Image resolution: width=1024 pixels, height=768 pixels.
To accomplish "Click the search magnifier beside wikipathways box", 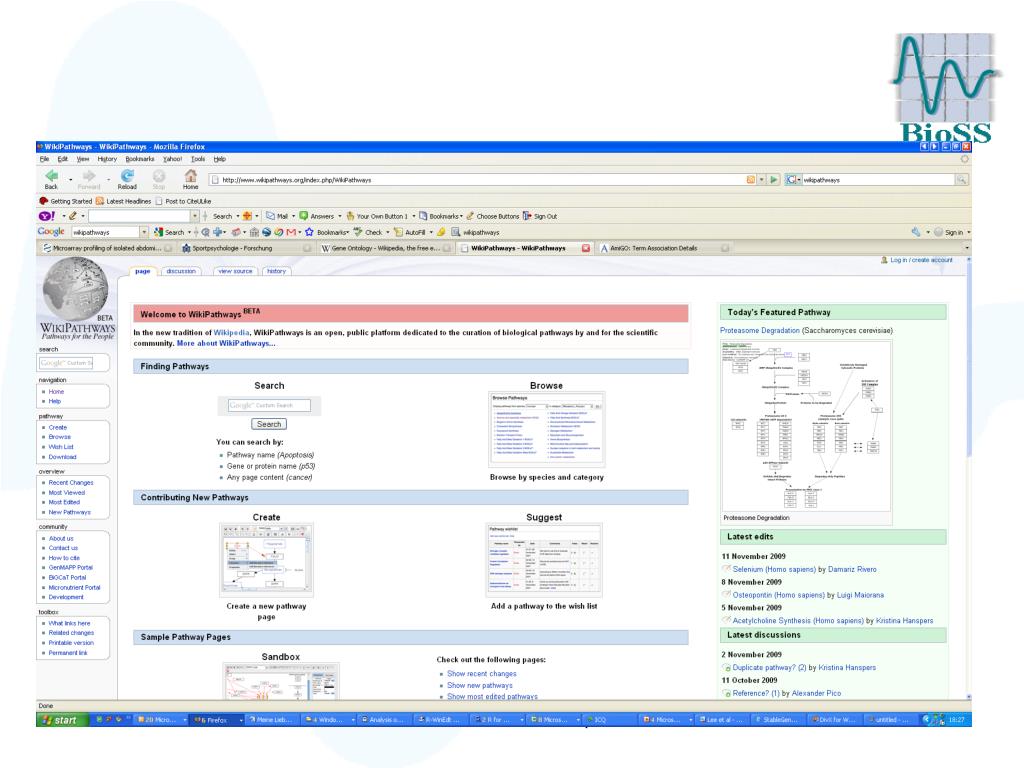I will pyautogui.click(x=961, y=180).
